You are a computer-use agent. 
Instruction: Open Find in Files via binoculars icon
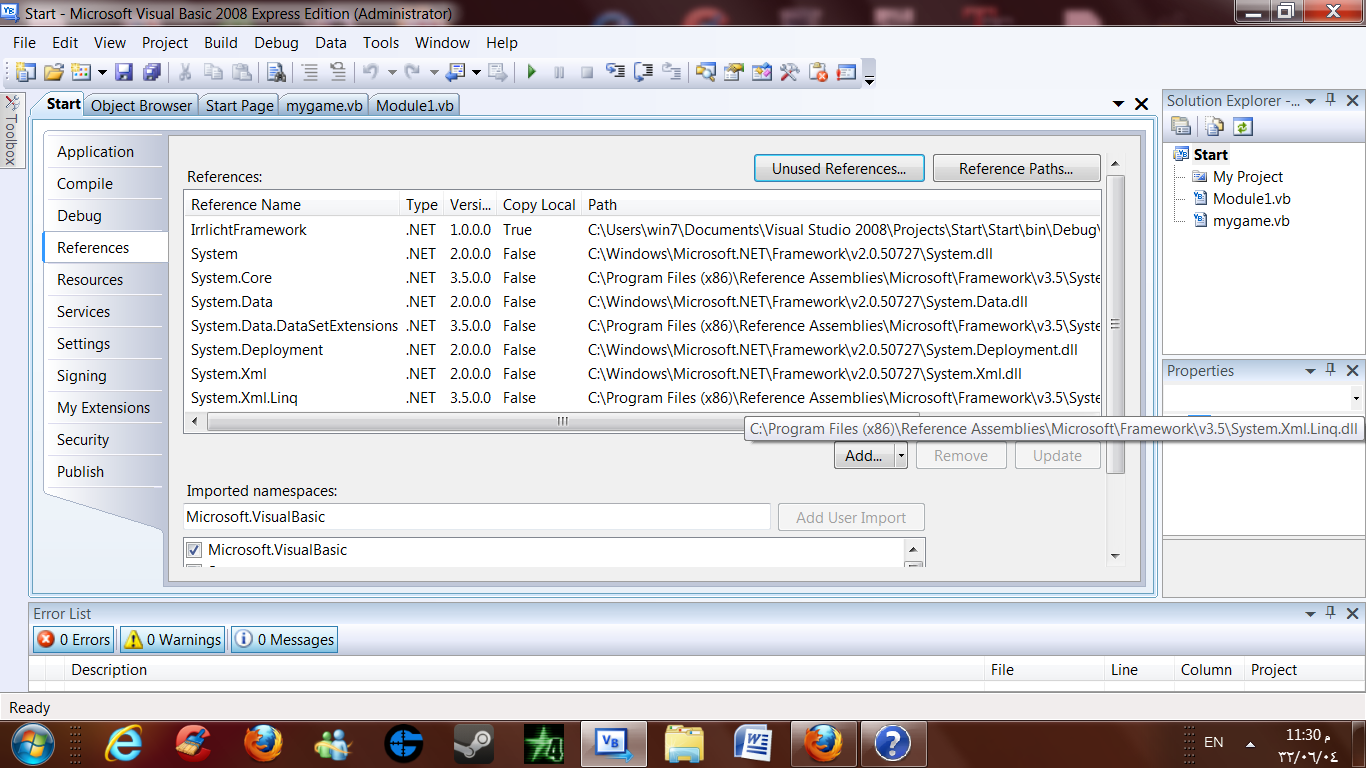(x=276, y=72)
